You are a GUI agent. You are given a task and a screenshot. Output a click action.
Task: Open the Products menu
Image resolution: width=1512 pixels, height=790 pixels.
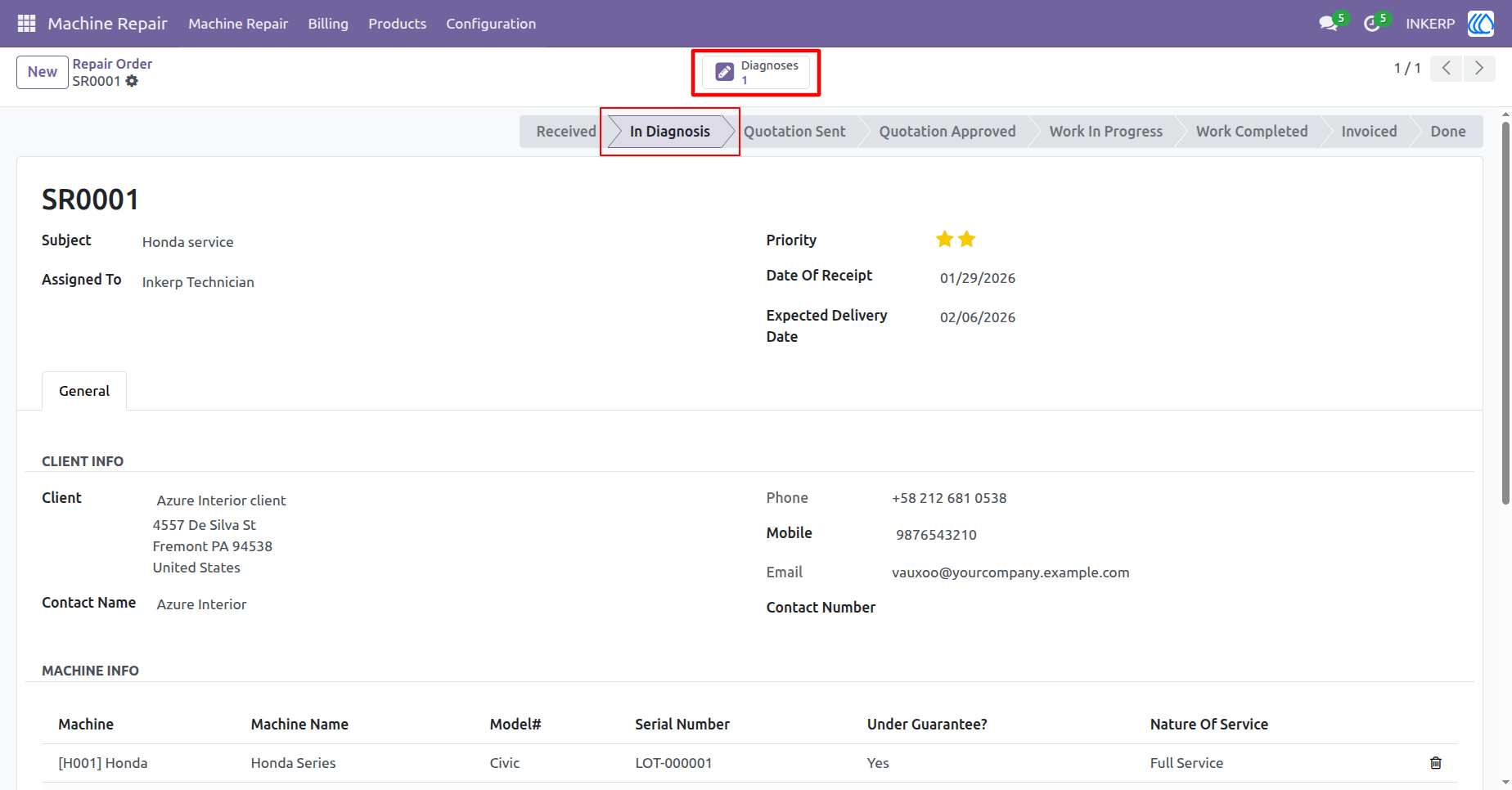pos(397,24)
